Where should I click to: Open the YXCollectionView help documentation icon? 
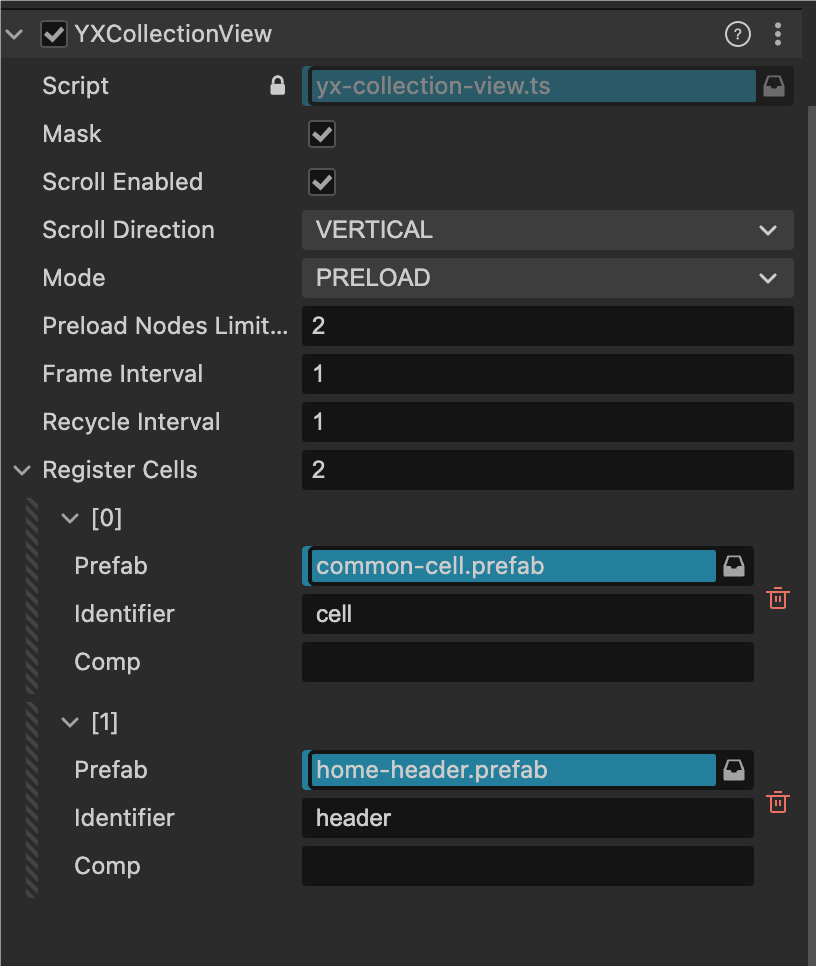tap(737, 34)
